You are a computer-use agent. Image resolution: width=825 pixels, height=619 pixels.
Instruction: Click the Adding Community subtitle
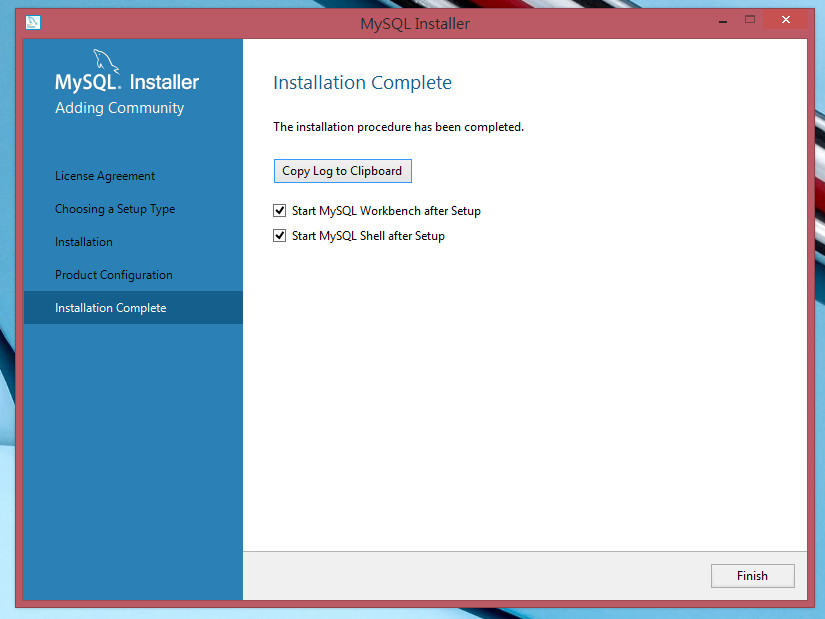pyautogui.click(x=119, y=108)
